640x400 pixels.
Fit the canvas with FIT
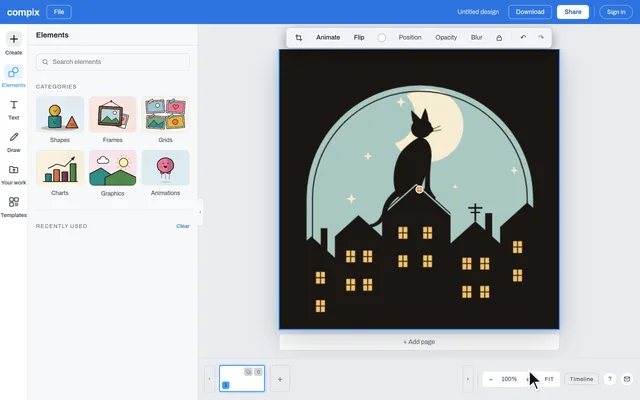549,379
